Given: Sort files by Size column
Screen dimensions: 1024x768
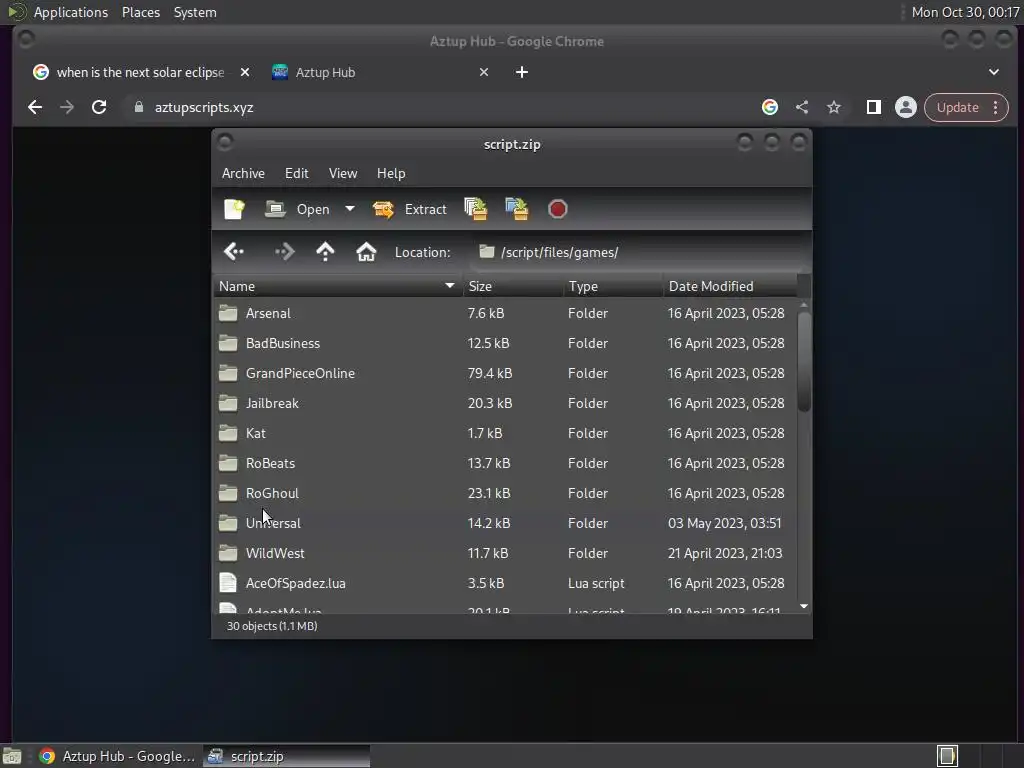Looking at the screenshot, I should (x=513, y=286).
